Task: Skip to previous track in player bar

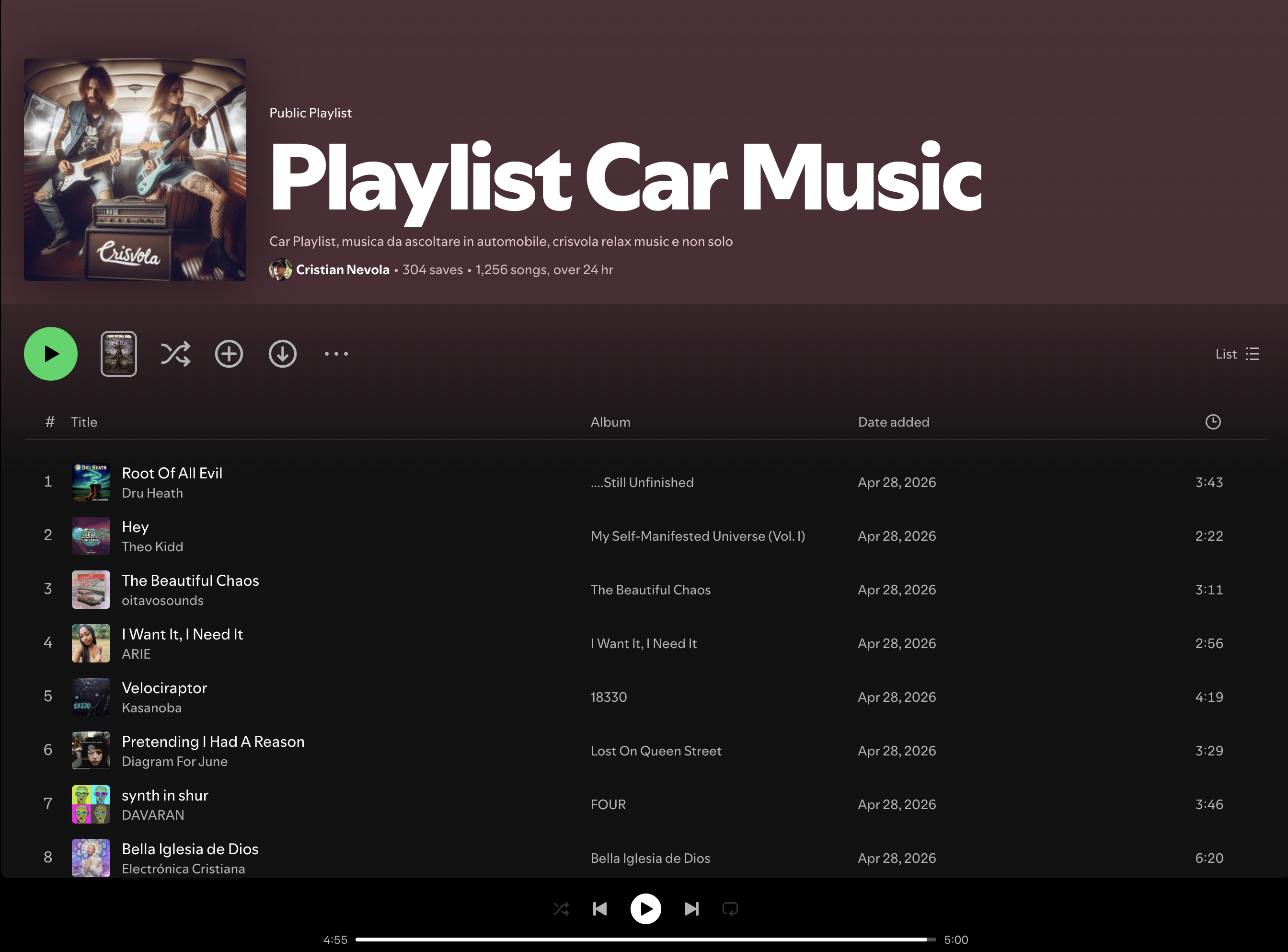Action: [600, 909]
